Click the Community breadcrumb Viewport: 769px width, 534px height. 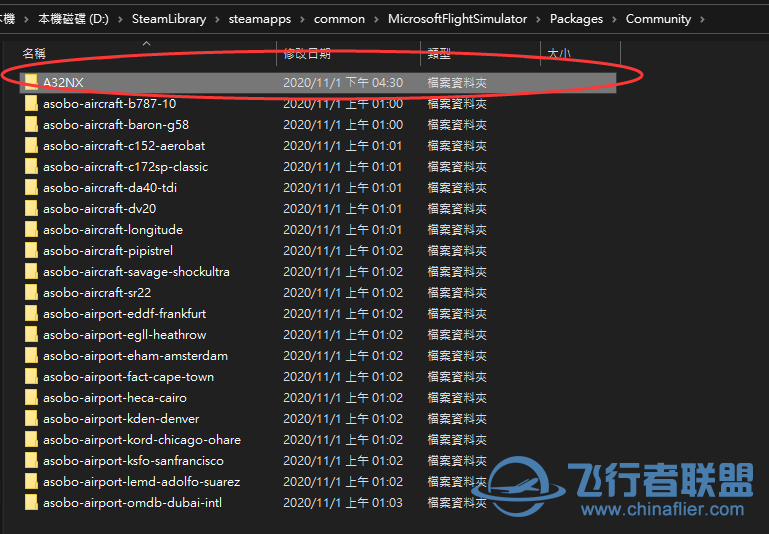[658, 19]
